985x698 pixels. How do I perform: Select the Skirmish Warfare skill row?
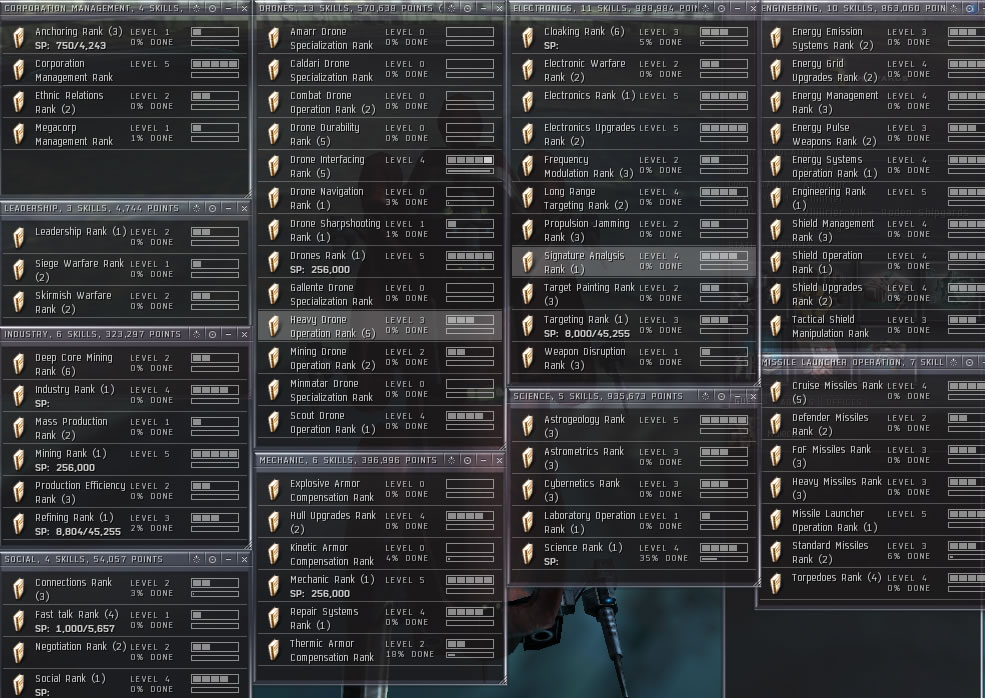click(x=126, y=302)
